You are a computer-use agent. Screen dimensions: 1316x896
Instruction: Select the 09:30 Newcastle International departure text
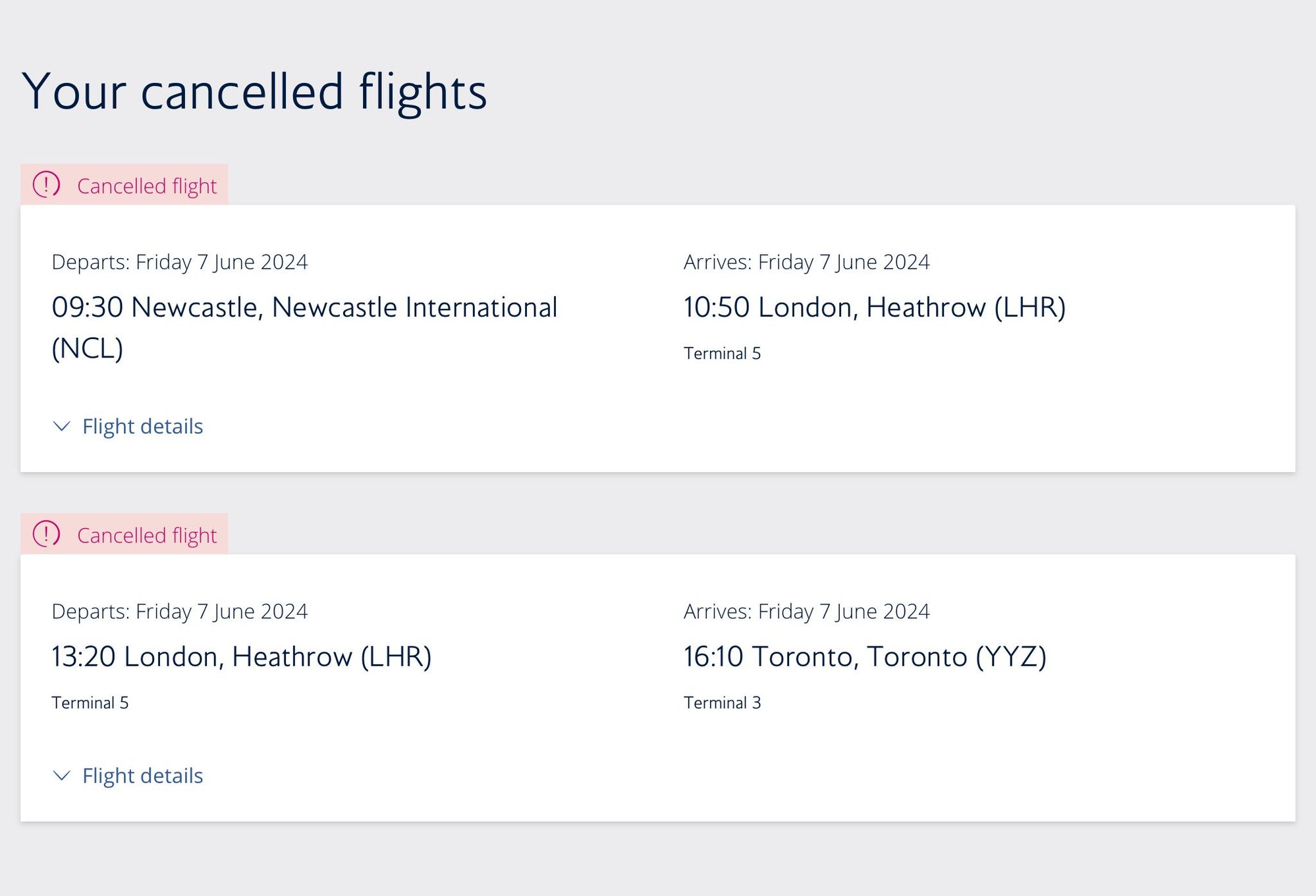tap(304, 308)
